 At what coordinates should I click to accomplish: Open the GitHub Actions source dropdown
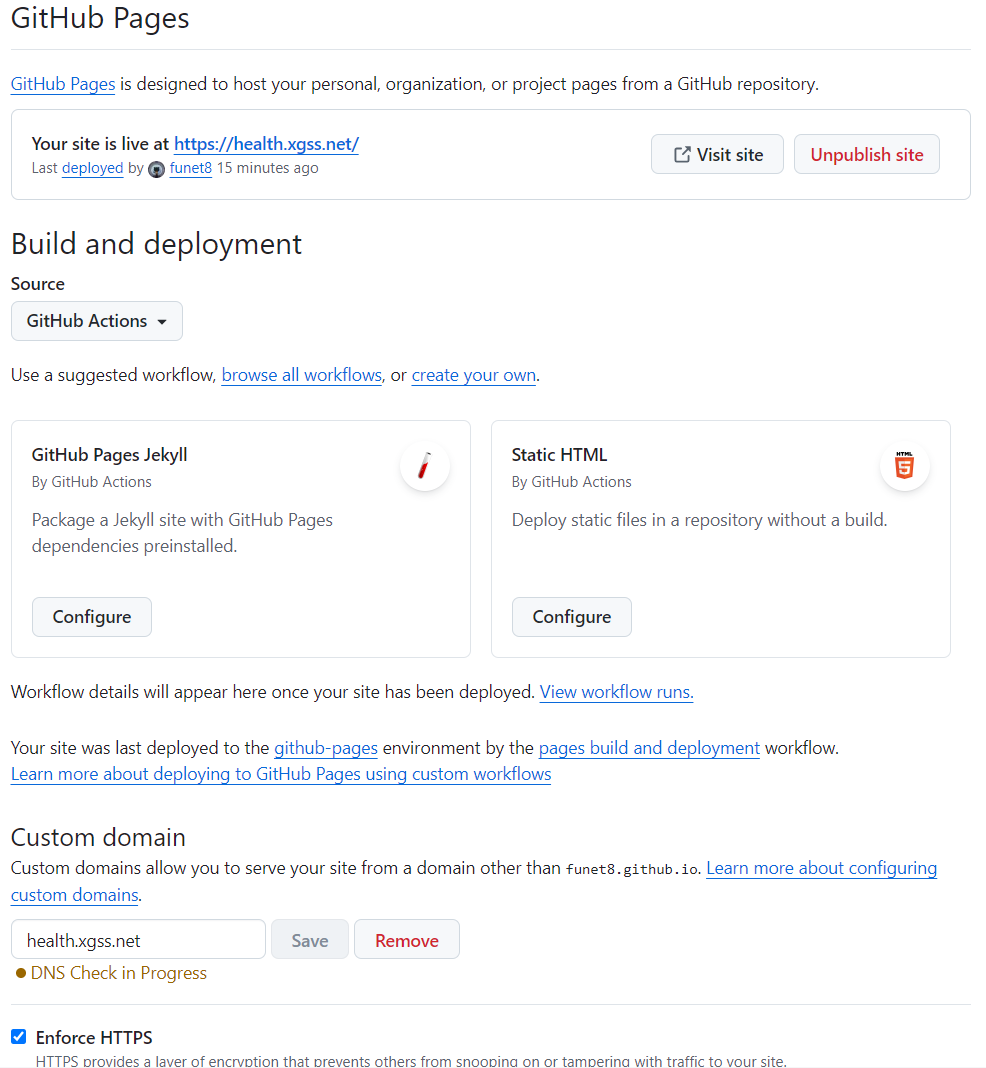point(97,321)
